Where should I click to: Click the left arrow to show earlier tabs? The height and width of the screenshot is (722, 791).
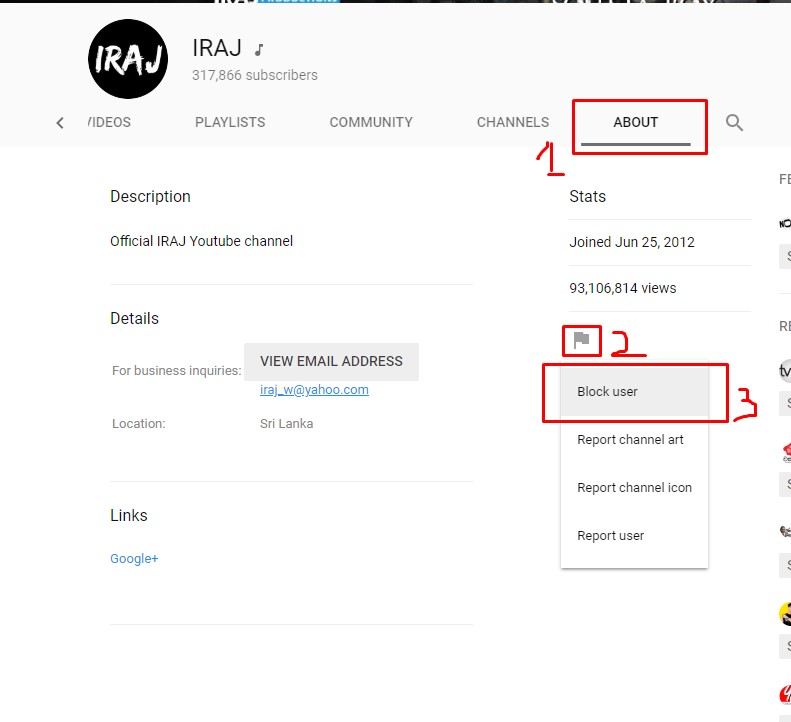tap(60, 123)
